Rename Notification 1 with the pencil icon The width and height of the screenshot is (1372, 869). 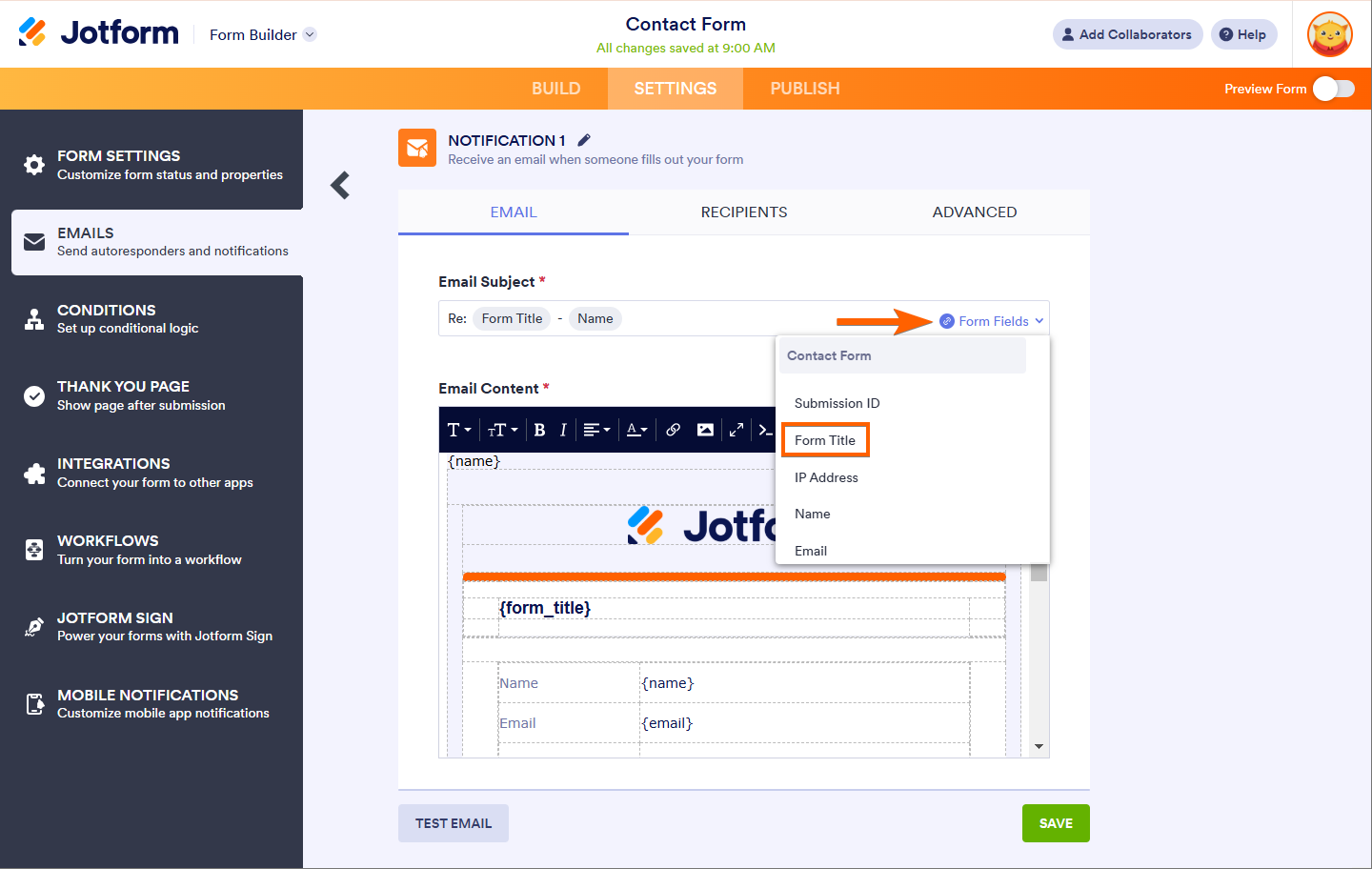pyautogui.click(x=584, y=140)
